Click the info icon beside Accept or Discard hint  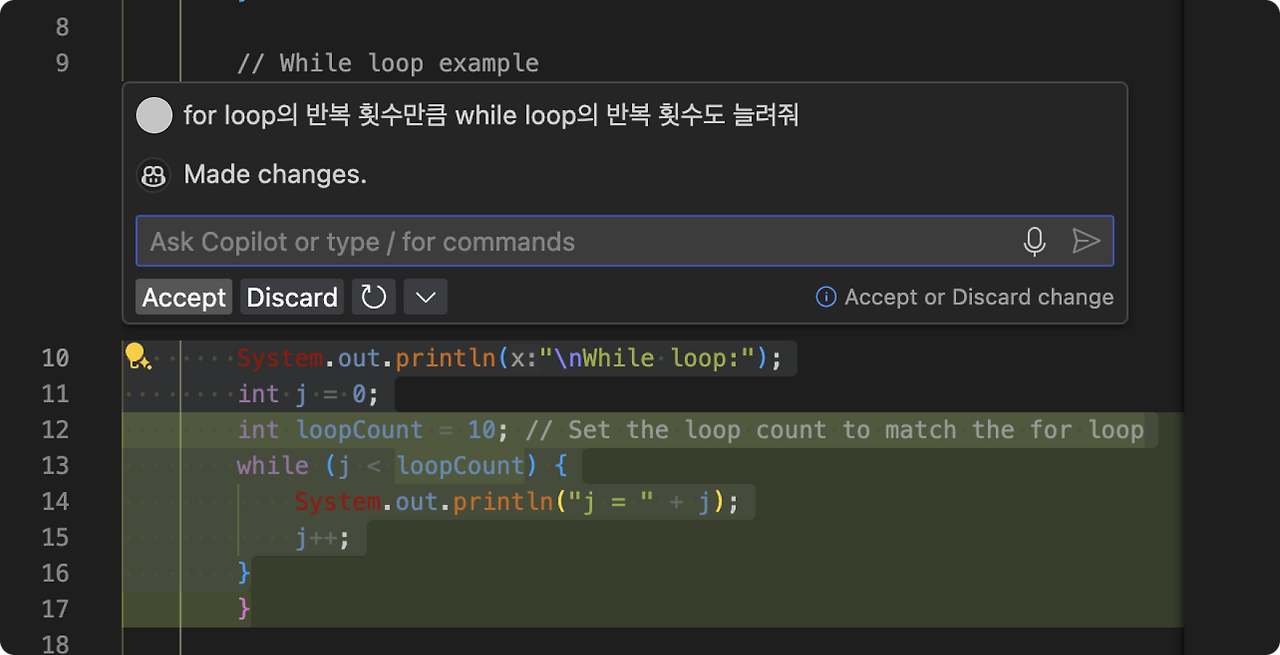826,296
